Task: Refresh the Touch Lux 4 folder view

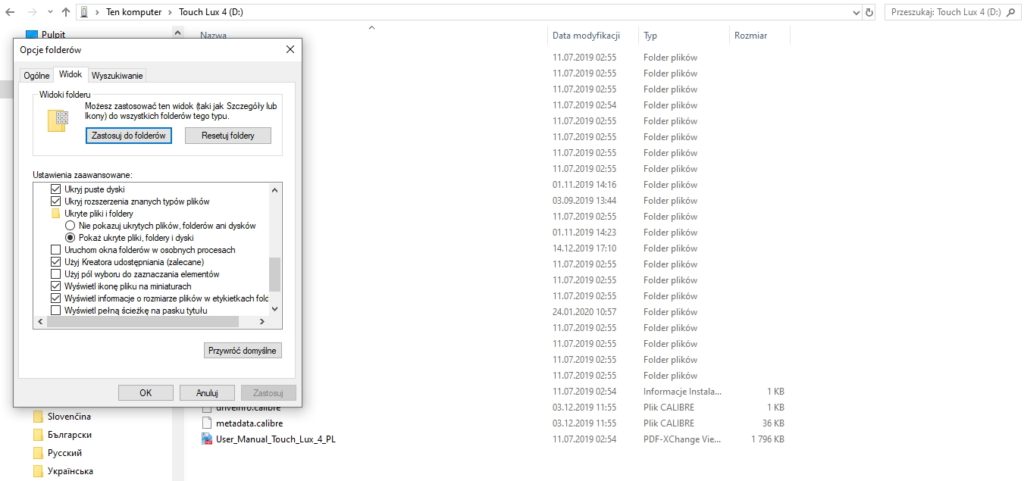Action: [869, 12]
